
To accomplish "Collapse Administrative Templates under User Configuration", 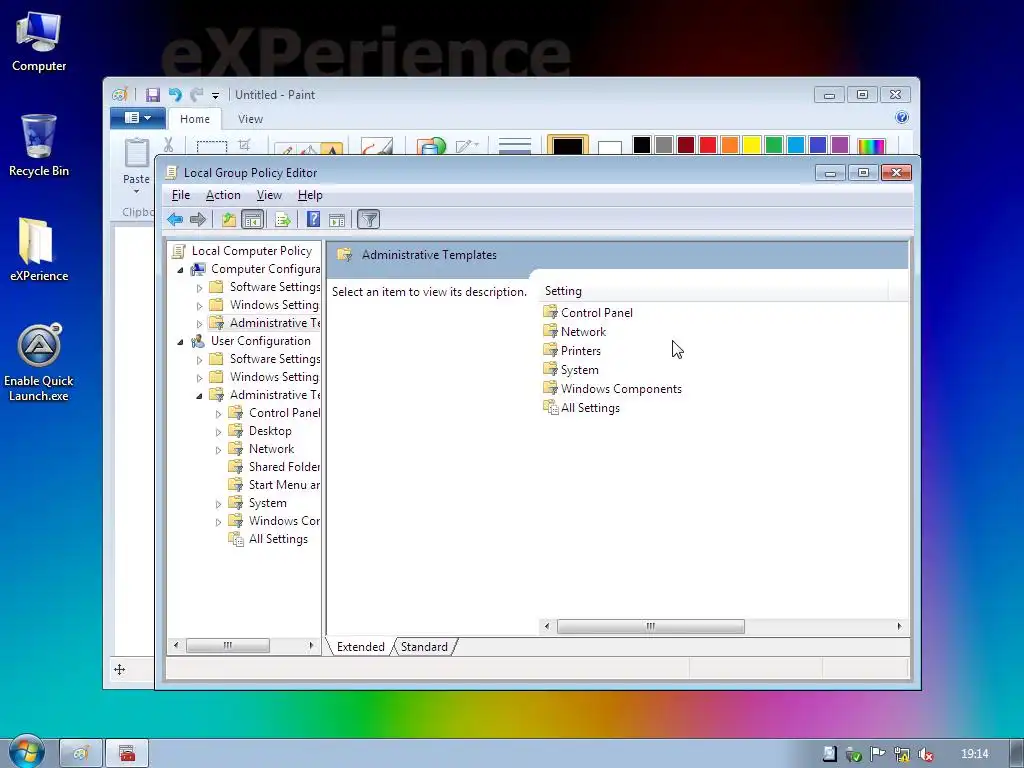I will click(x=200, y=396).
